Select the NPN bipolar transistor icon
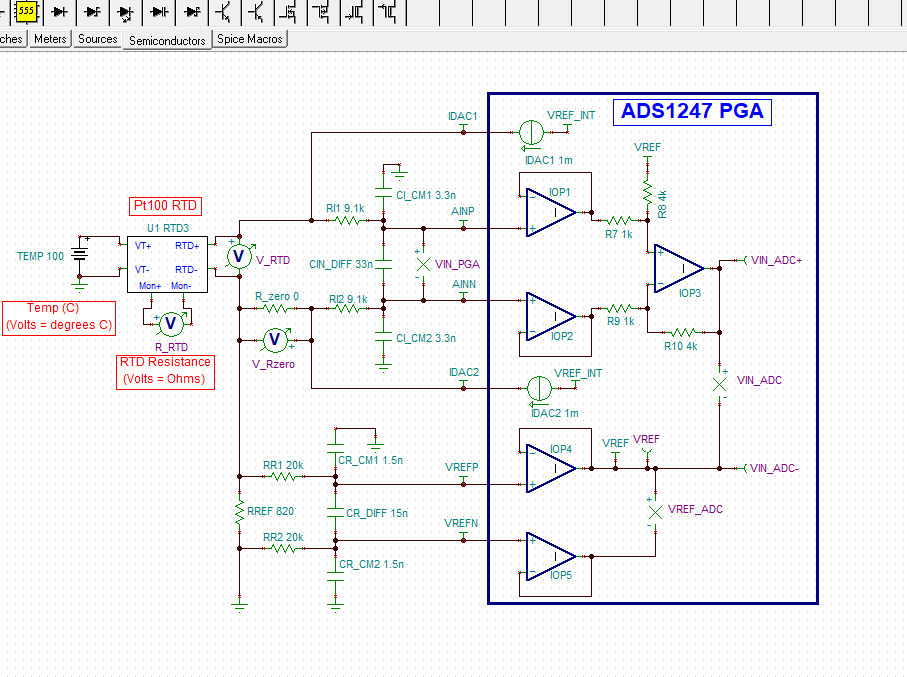907x677 pixels. tap(226, 12)
